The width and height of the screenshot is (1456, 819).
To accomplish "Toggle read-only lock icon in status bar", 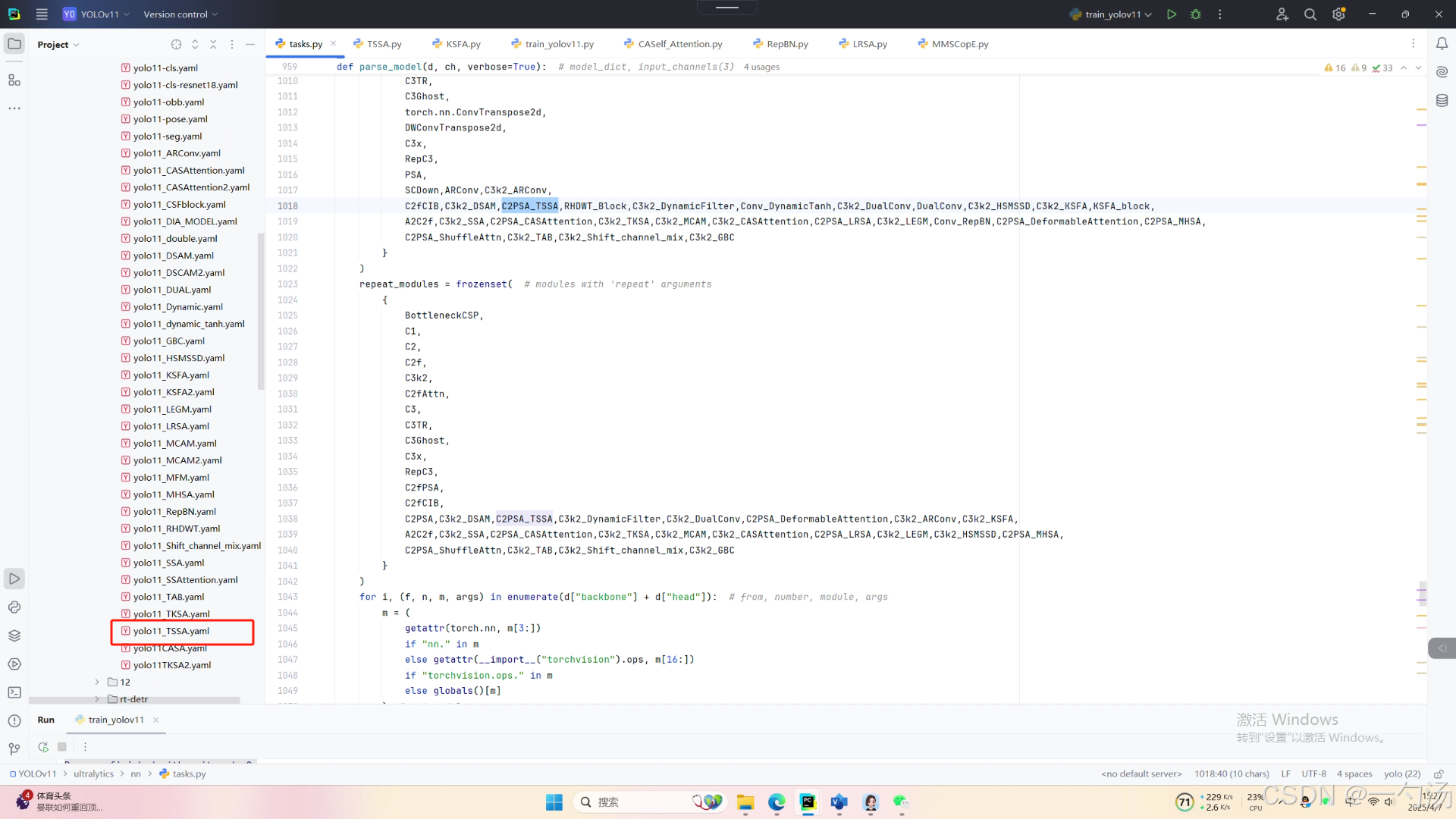I will click(x=1438, y=774).
